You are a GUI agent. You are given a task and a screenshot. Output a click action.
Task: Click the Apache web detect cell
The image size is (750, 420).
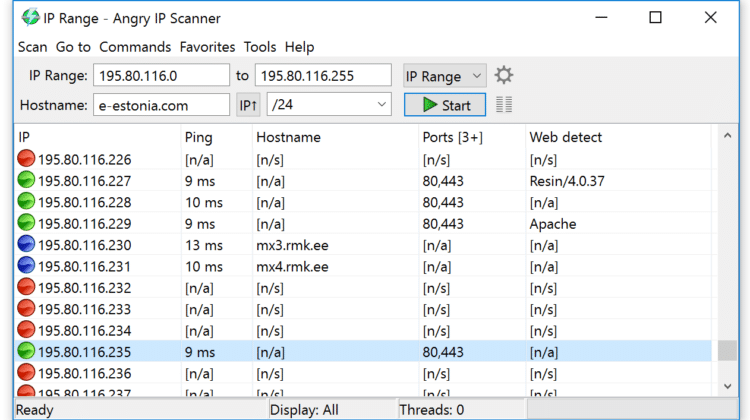pyautogui.click(x=553, y=224)
